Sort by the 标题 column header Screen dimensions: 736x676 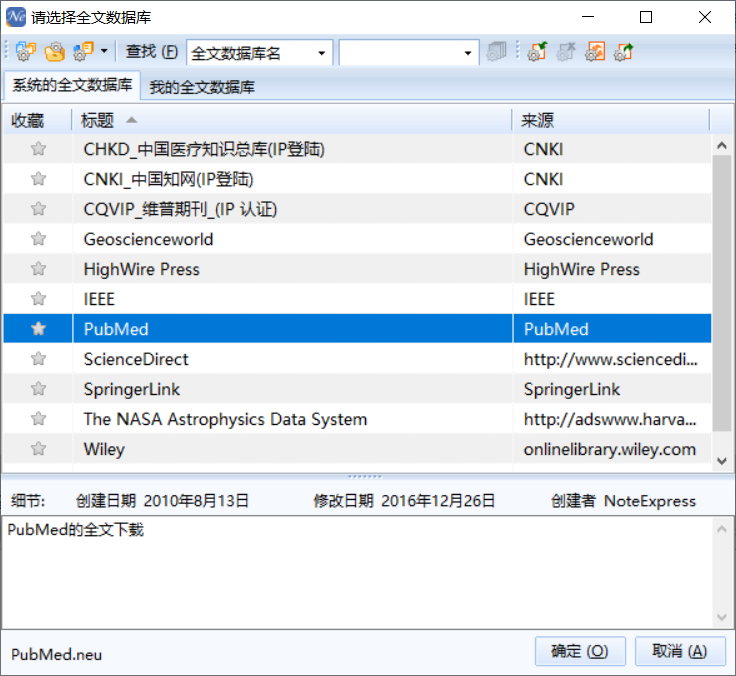point(291,121)
